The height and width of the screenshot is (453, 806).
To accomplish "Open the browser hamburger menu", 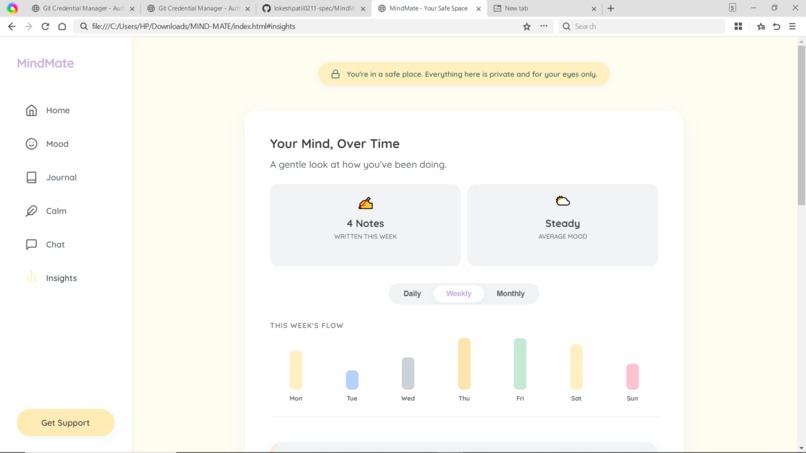I will (x=792, y=26).
